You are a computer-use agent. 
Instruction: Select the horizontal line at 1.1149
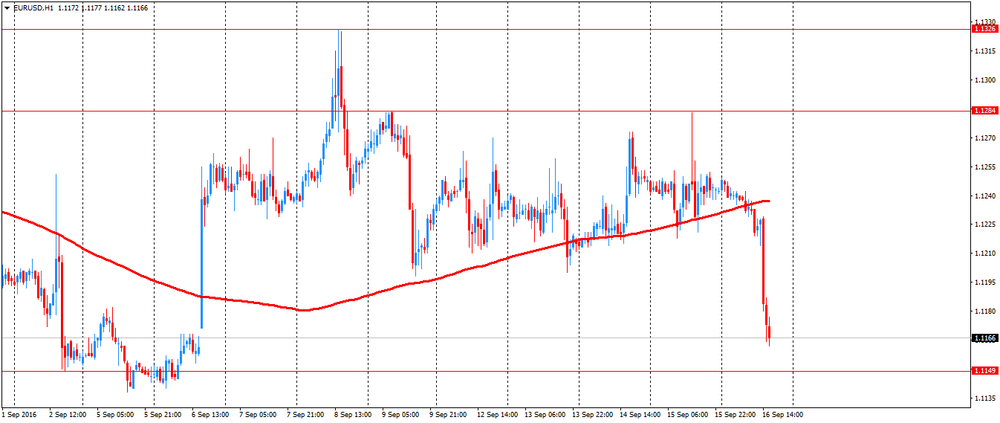pyautogui.click(x=485, y=371)
